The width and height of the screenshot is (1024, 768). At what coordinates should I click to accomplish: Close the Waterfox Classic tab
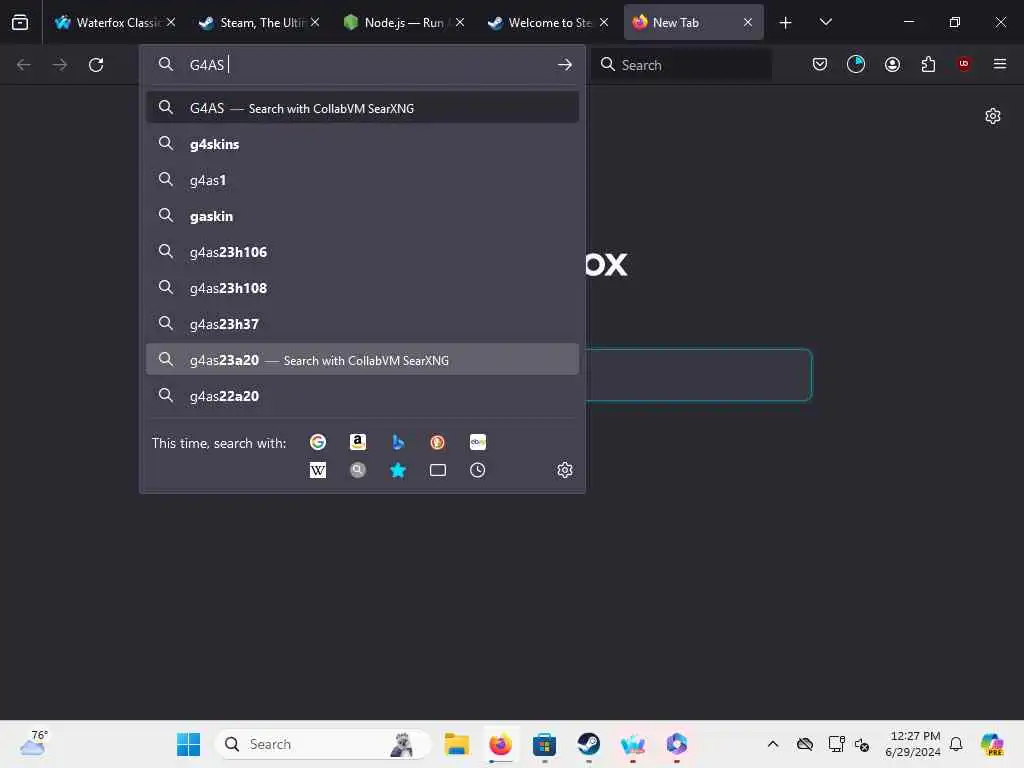[x=171, y=22]
